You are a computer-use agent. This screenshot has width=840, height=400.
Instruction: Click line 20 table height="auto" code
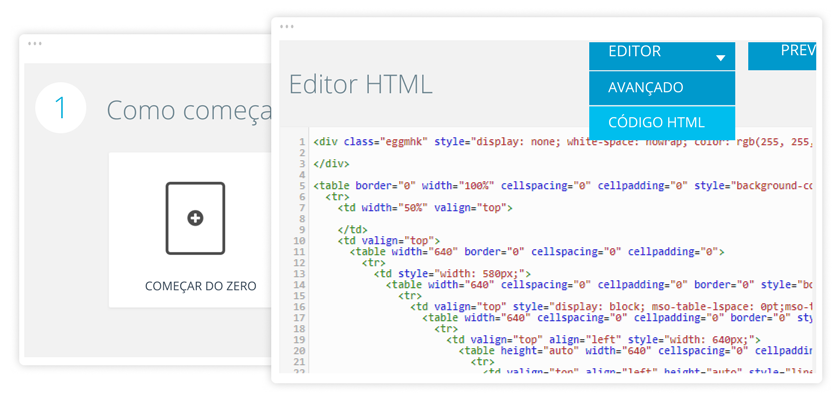click(x=635, y=351)
